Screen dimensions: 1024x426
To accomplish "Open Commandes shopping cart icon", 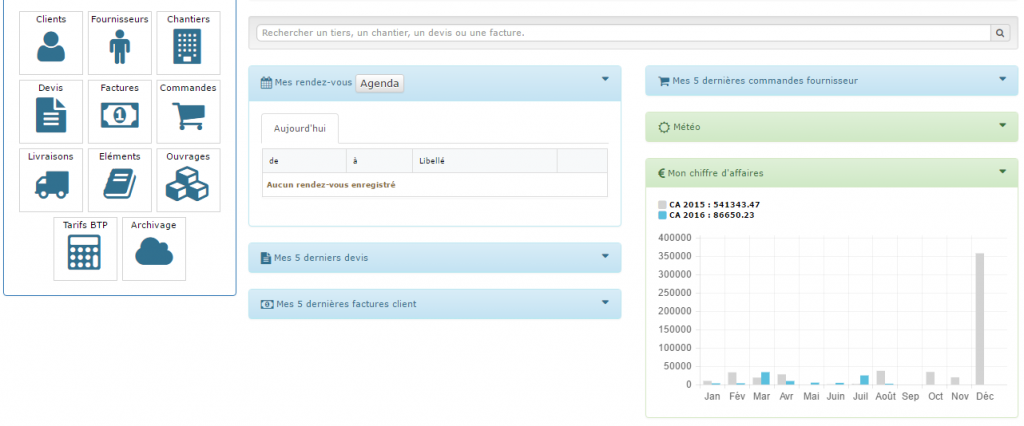I will (x=188, y=116).
